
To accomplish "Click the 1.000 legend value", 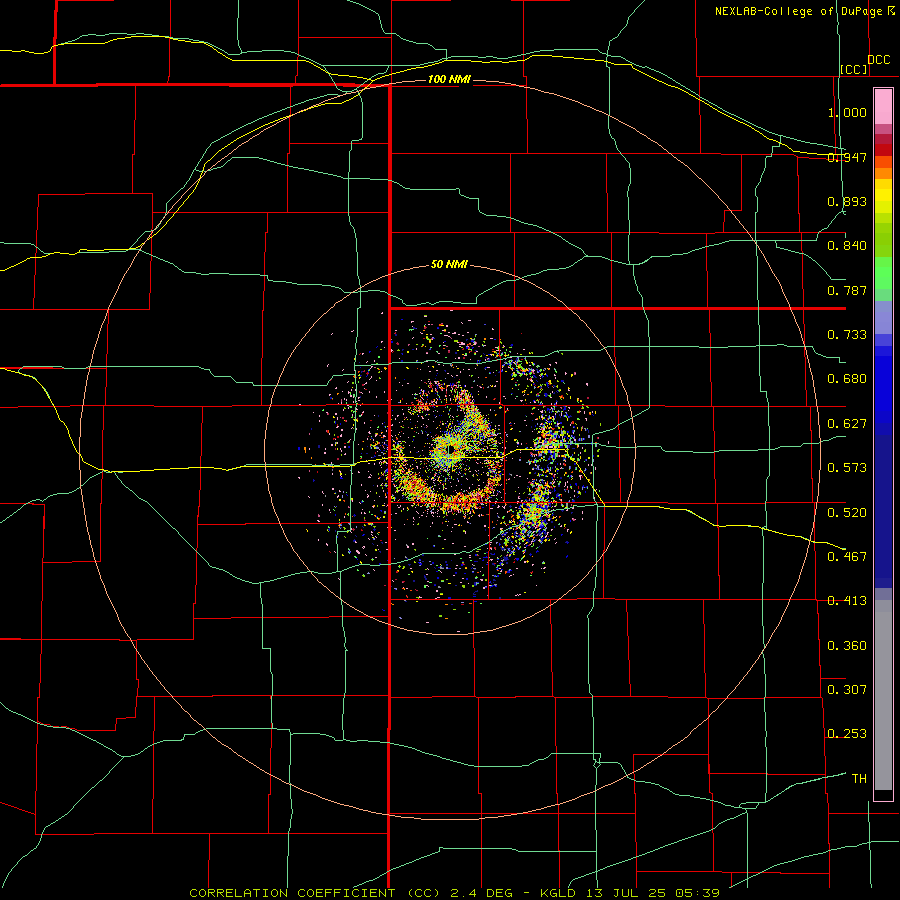I will point(847,112).
